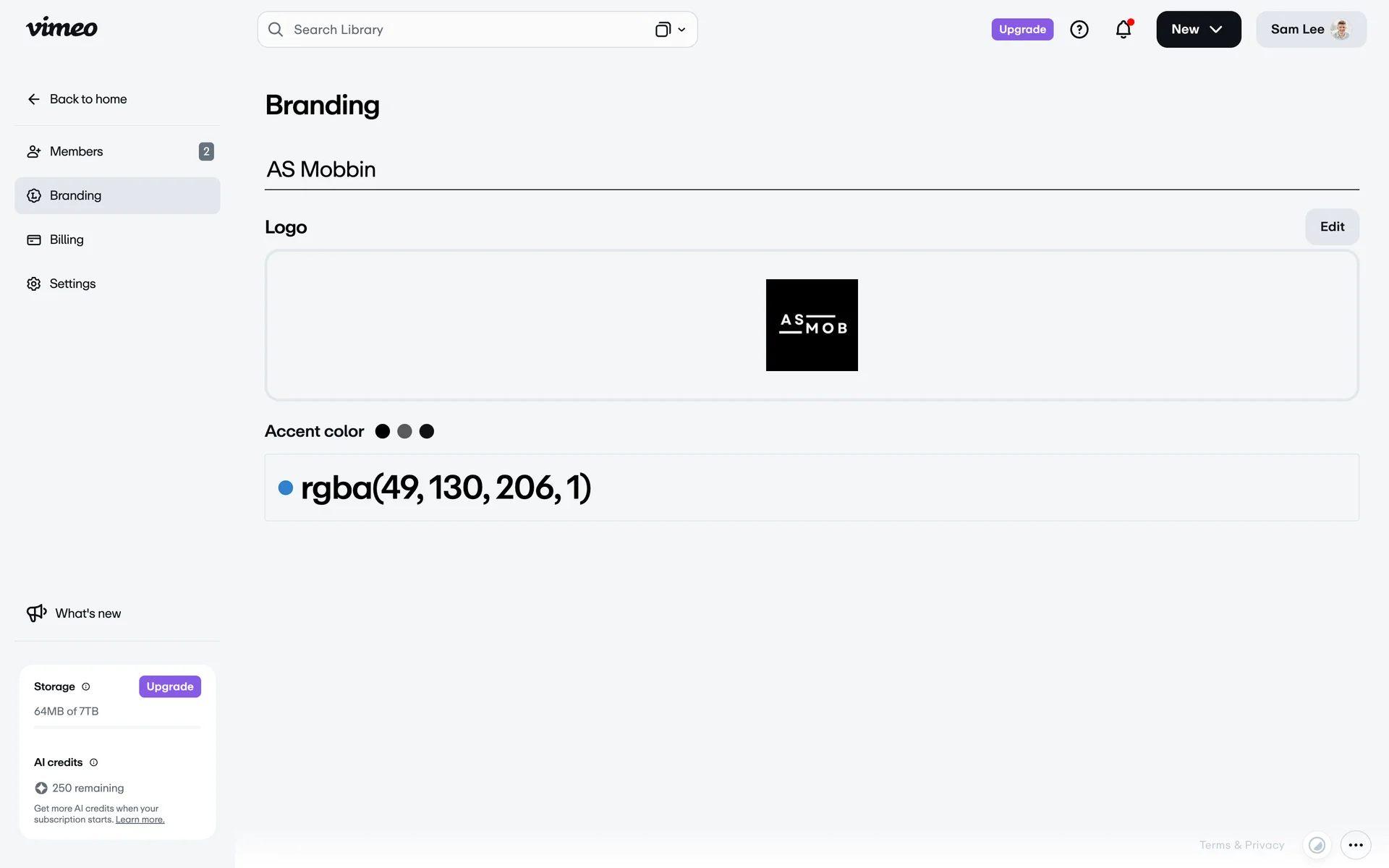Click the circular icon beside Terms & Privacy

[x=1317, y=845]
